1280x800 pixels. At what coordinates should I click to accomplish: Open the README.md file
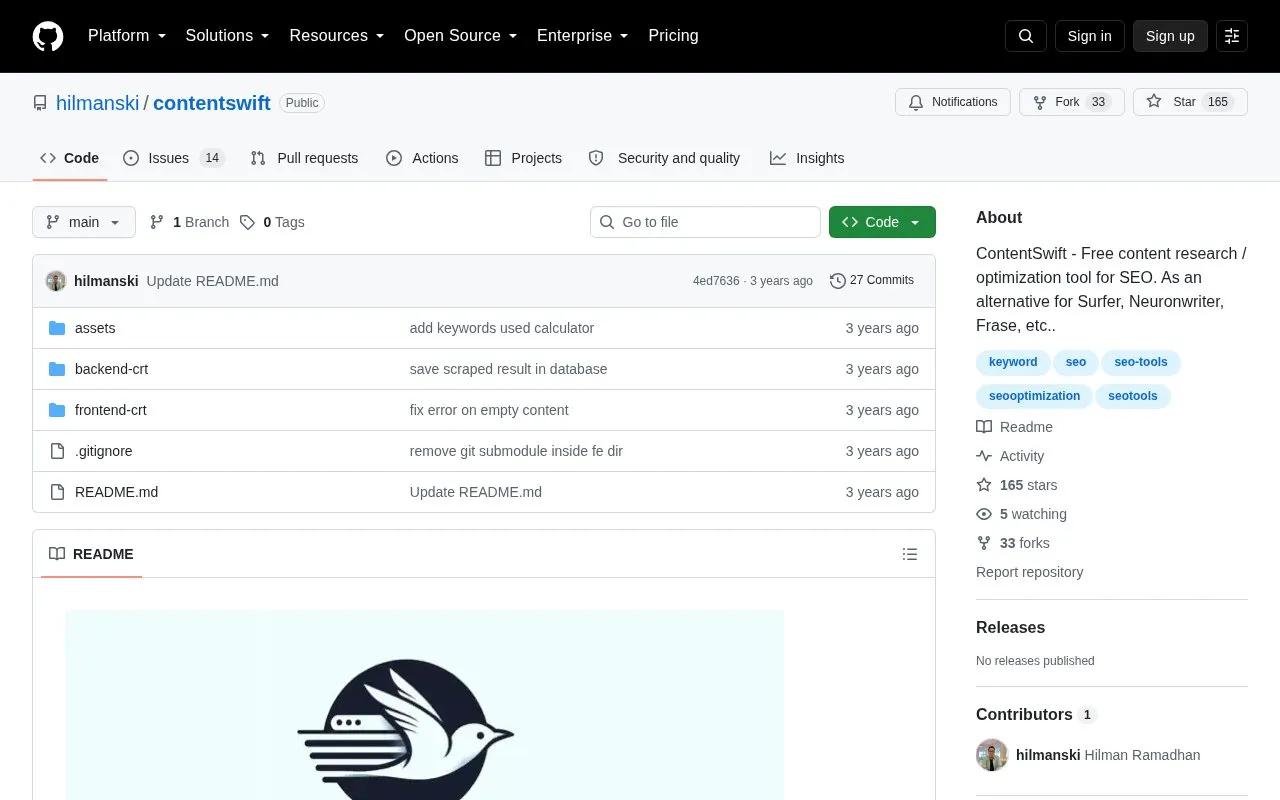click(116, 492)
